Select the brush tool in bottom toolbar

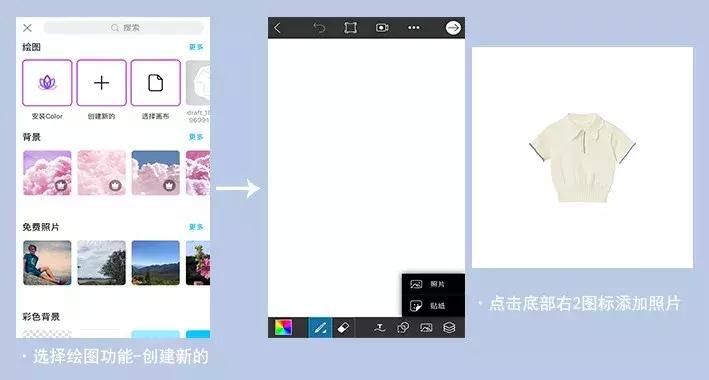pyautogui.click(x=320, y=328)
